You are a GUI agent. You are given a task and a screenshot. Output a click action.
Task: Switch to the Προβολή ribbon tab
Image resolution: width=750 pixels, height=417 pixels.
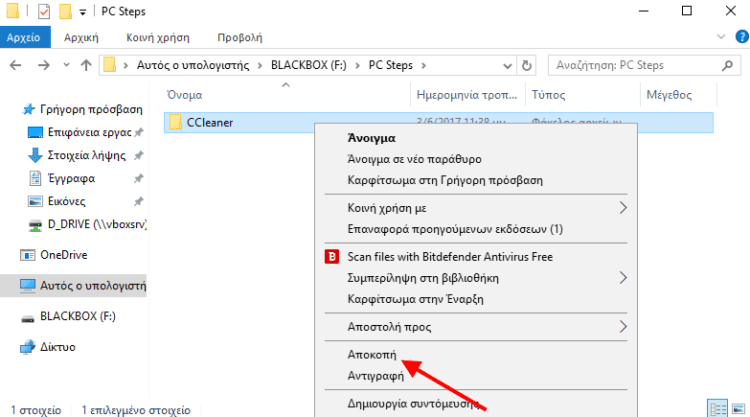[x=240, y=37]
